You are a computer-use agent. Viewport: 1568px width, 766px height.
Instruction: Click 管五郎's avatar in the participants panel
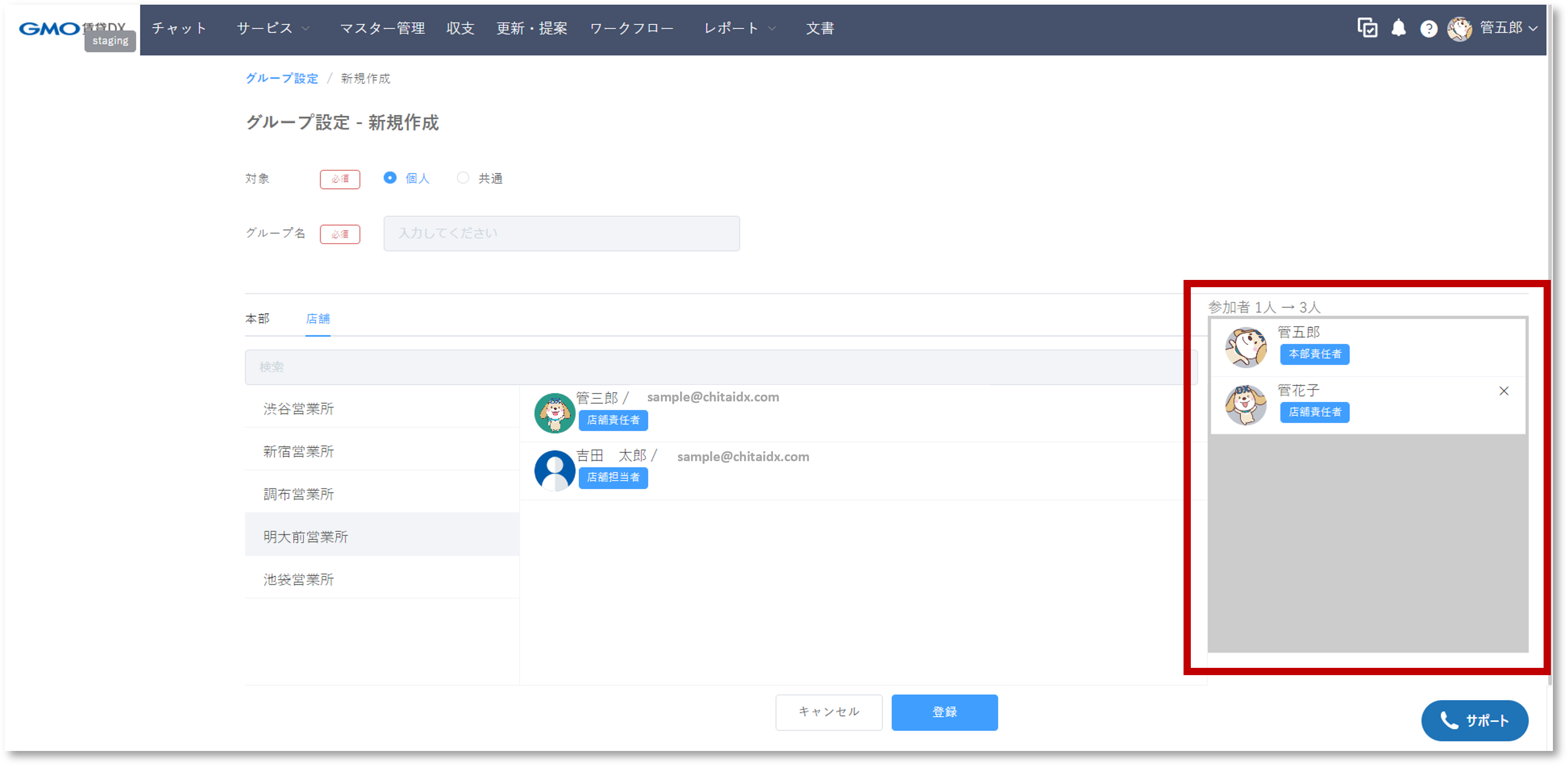(x=1245, y=347)
